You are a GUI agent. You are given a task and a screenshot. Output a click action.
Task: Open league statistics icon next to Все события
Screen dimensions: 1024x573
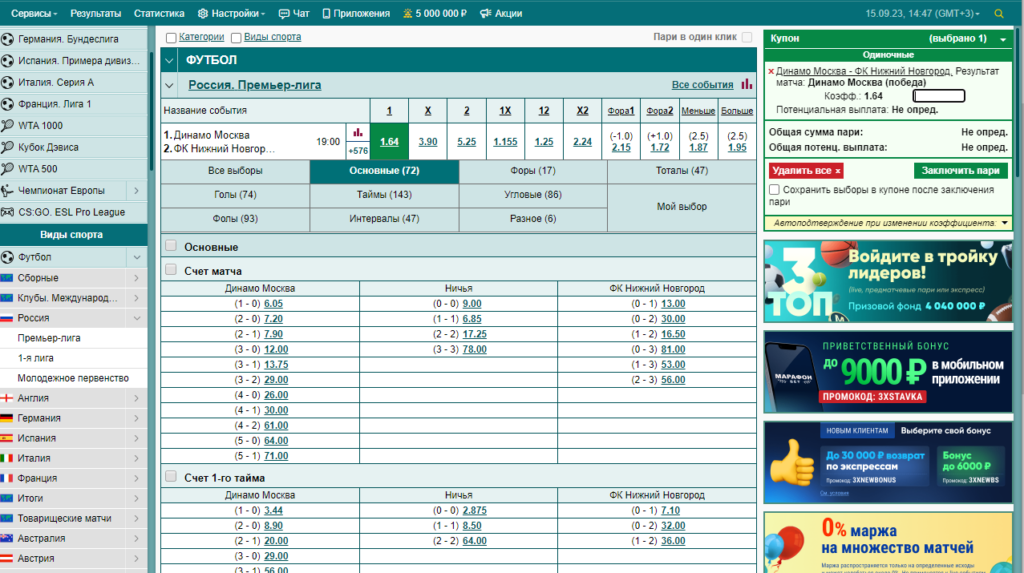click(x=746, y=84)
